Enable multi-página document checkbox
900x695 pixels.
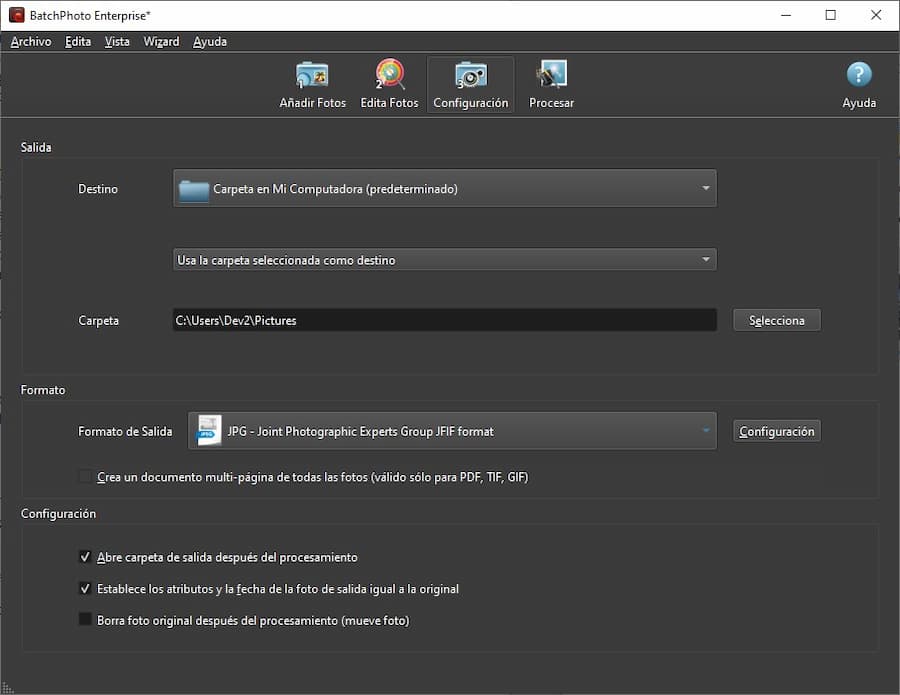[85, 476]
